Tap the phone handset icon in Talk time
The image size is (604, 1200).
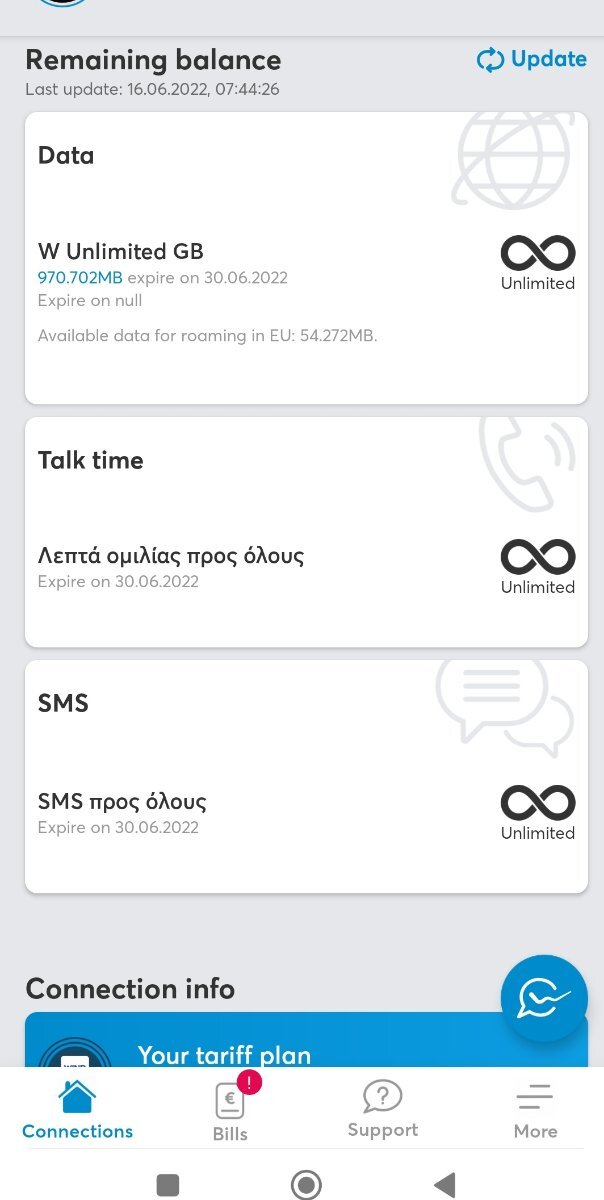coord(526,459)
